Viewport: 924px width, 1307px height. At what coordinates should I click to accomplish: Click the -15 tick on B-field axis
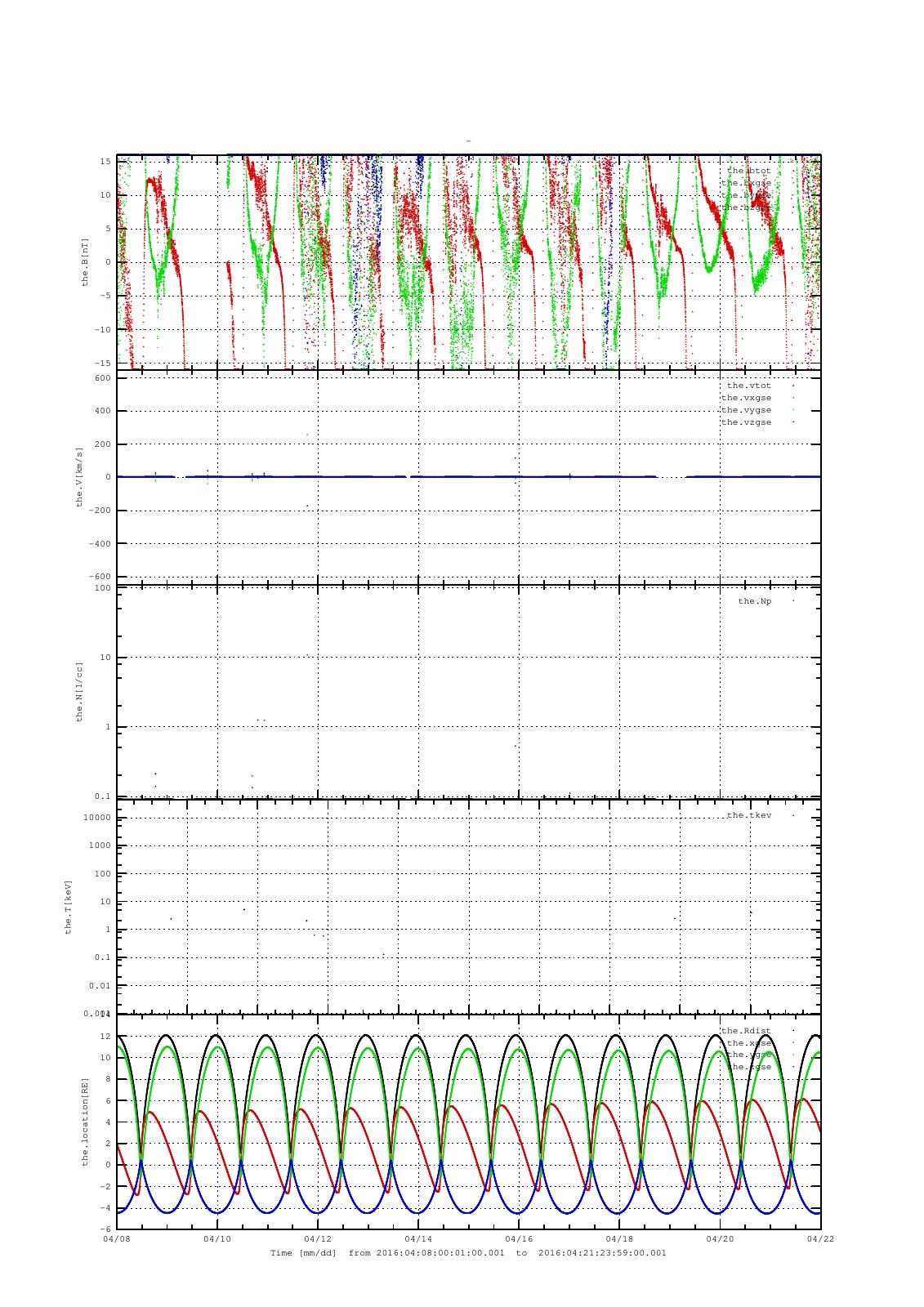tap(103, 363)
